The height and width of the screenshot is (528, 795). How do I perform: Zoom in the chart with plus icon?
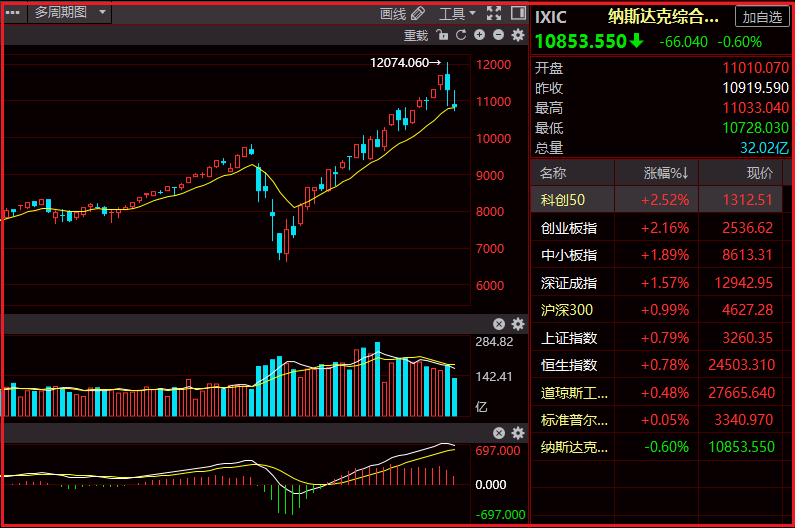coord(479,34)
